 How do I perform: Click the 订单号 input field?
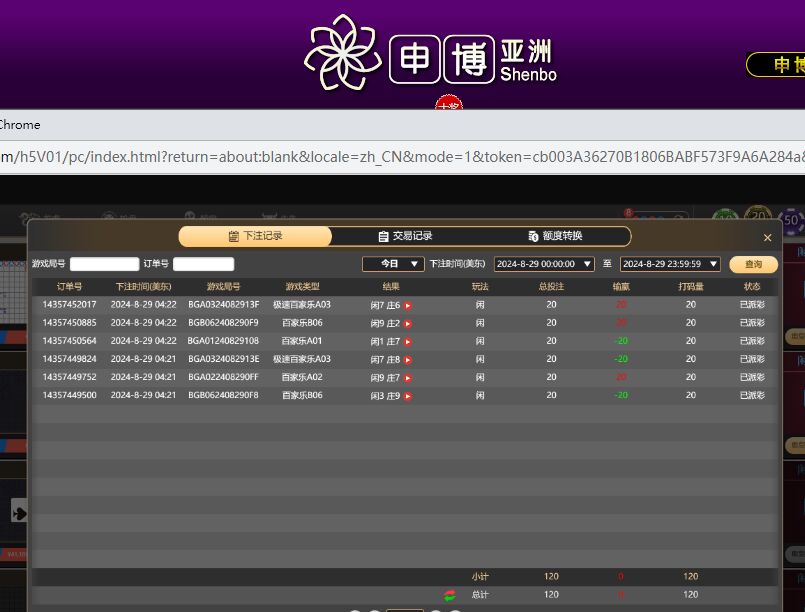pyautogui.click(x=203, y=264)
